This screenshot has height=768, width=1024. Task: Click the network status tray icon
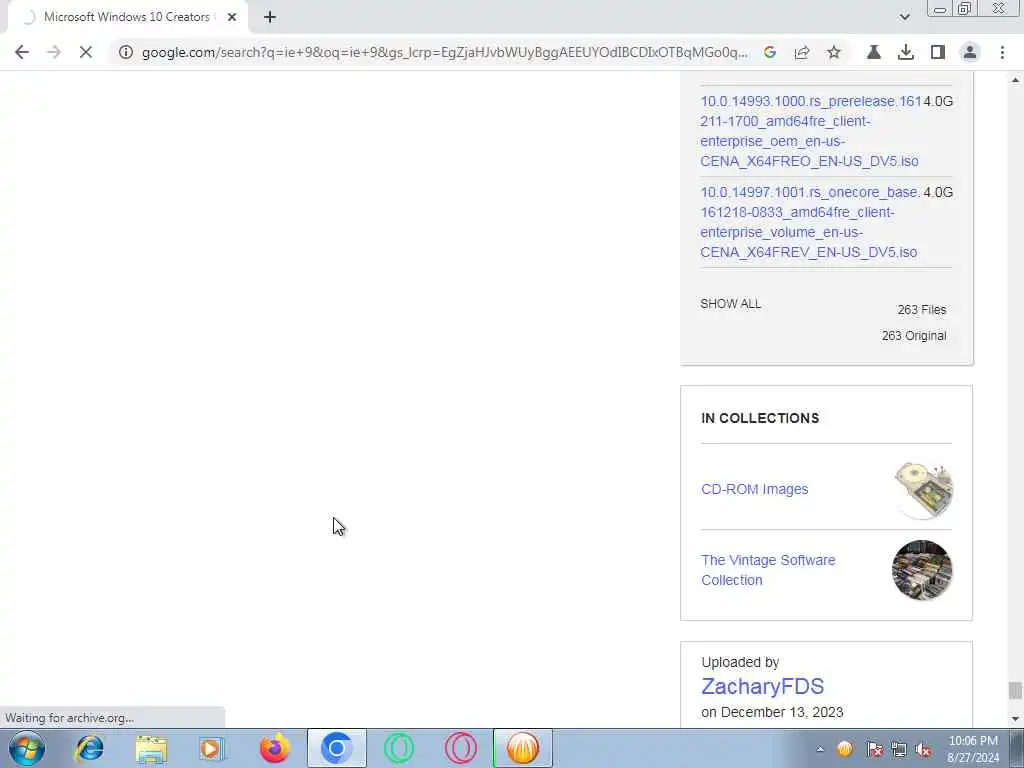tap(899, 749)
